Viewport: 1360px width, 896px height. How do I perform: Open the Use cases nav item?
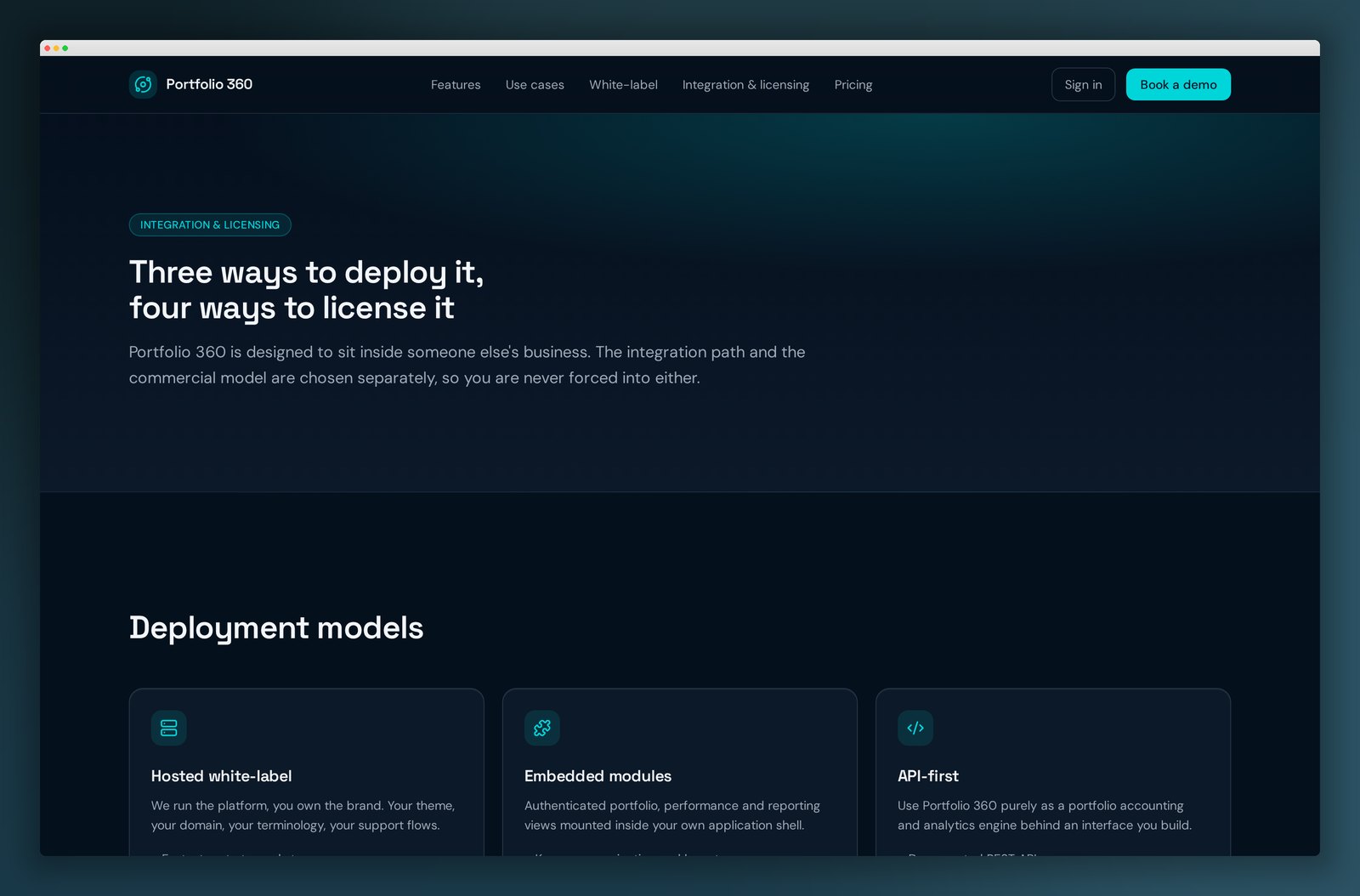coord(535,85)
